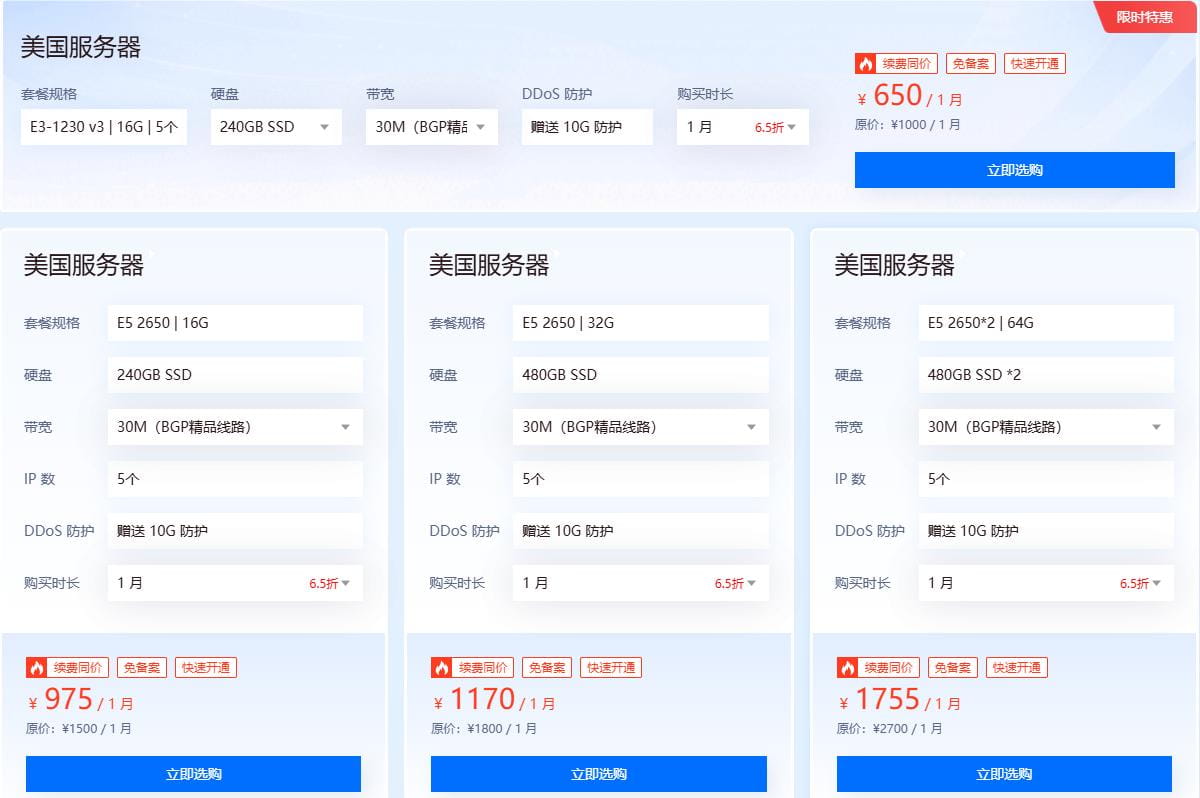Expand the bandwidth dropdown in the middle server card
The height and width of the screenshot is (798, 1200).
tap(751, 426)
